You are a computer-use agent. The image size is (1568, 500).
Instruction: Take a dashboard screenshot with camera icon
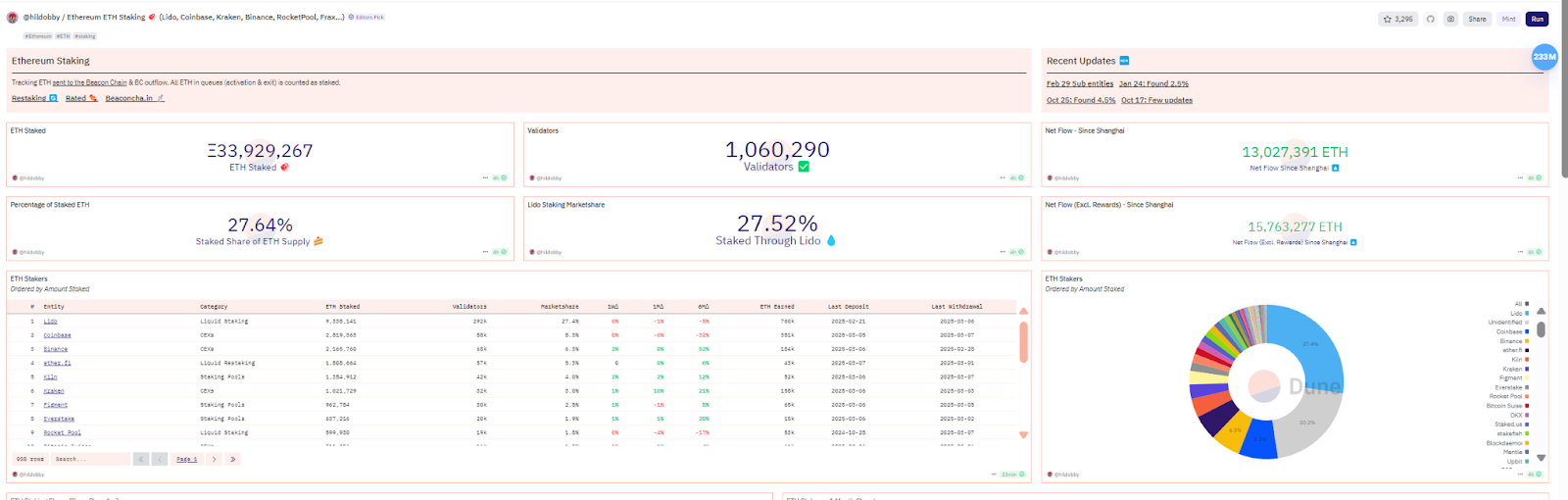coord(1450,19)
